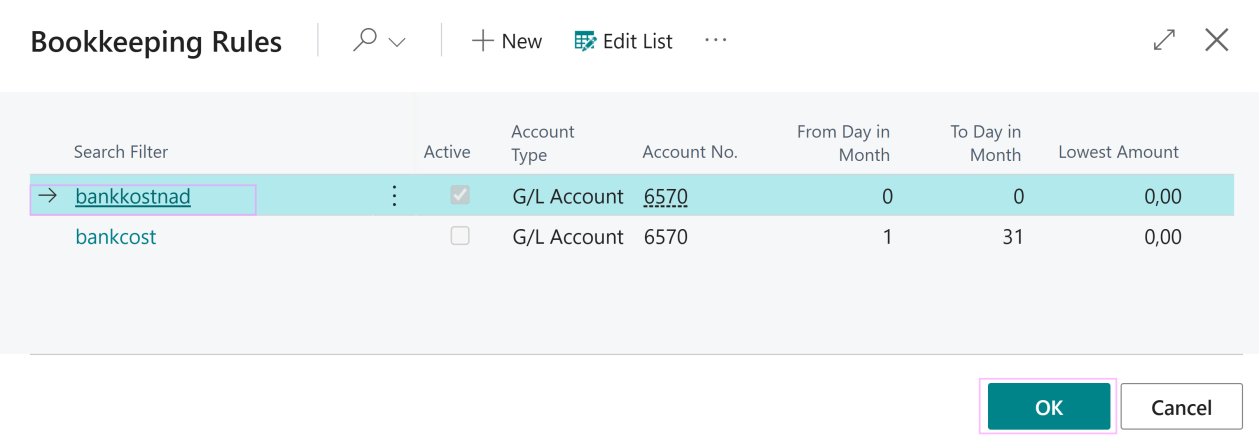1259x446 pixels.
Task: Sort by Active column header
Action: coord(447,152)
